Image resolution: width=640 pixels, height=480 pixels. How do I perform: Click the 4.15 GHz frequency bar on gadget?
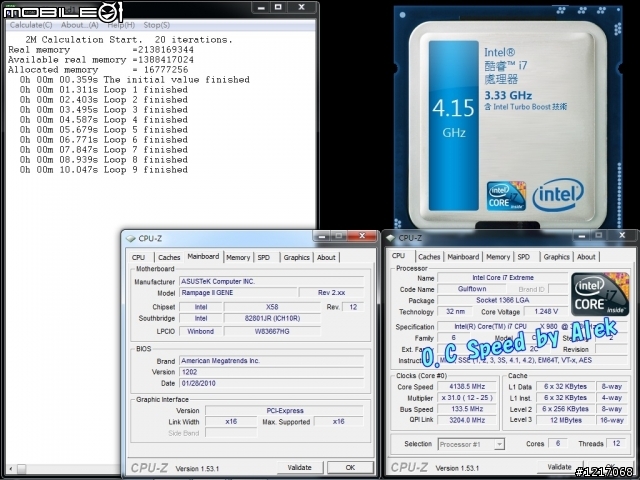click(453, 125)
